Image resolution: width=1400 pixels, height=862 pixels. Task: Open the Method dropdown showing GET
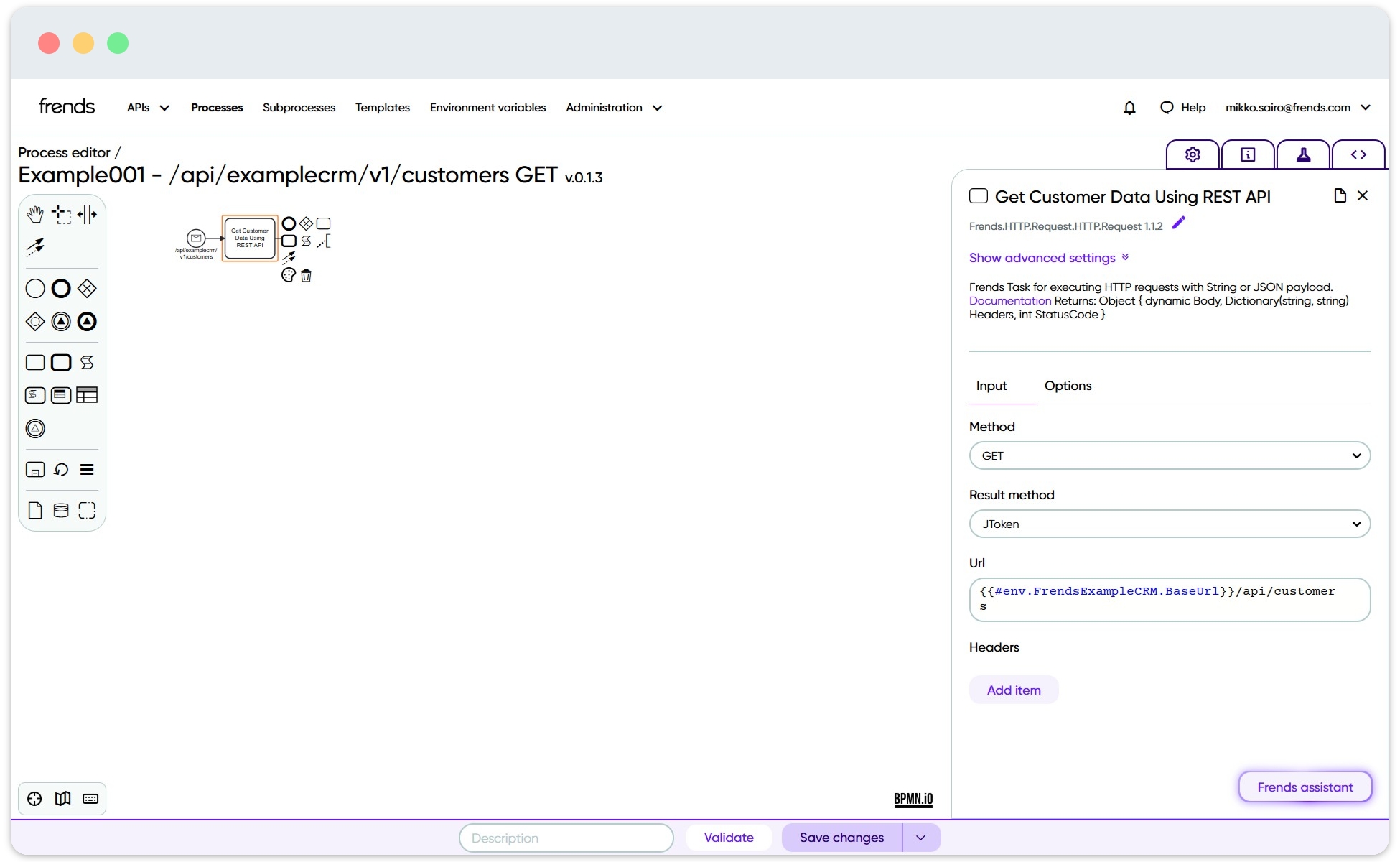1169,455
